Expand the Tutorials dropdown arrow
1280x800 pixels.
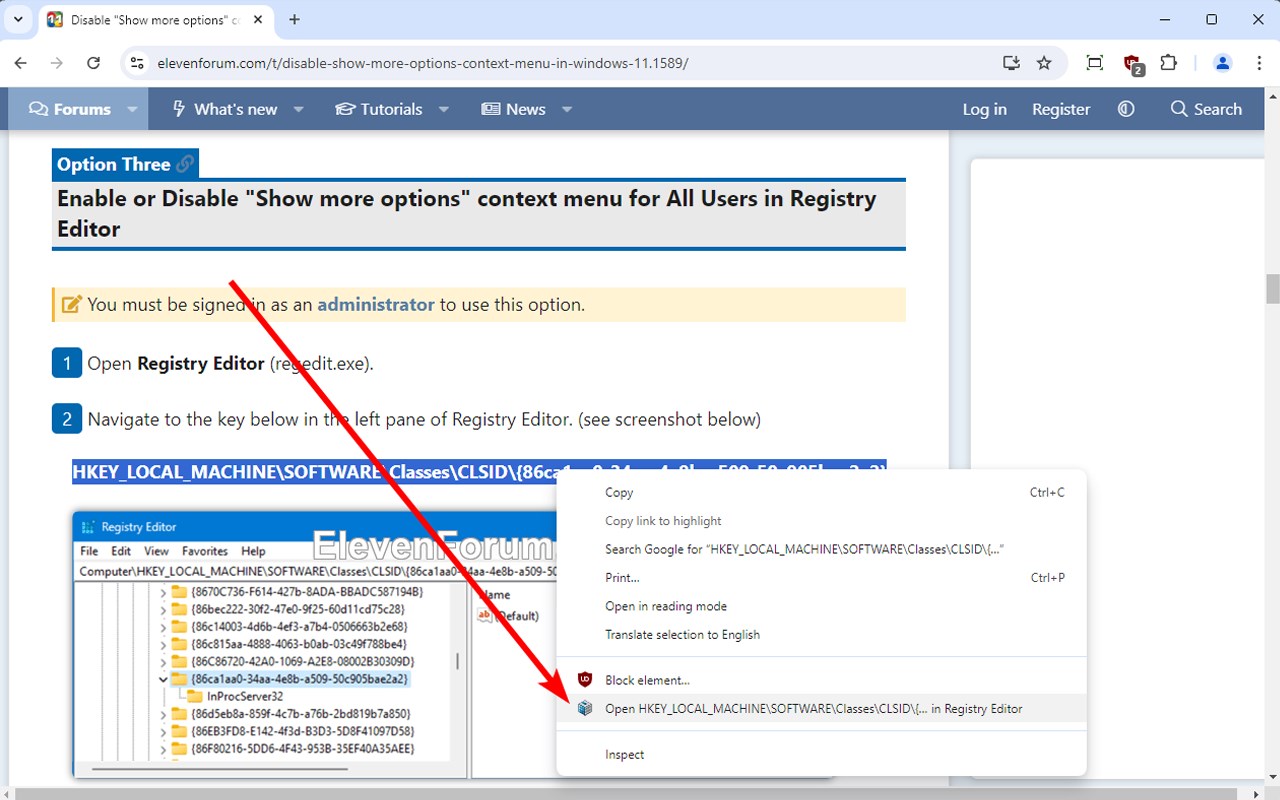(x=443, y=109)
